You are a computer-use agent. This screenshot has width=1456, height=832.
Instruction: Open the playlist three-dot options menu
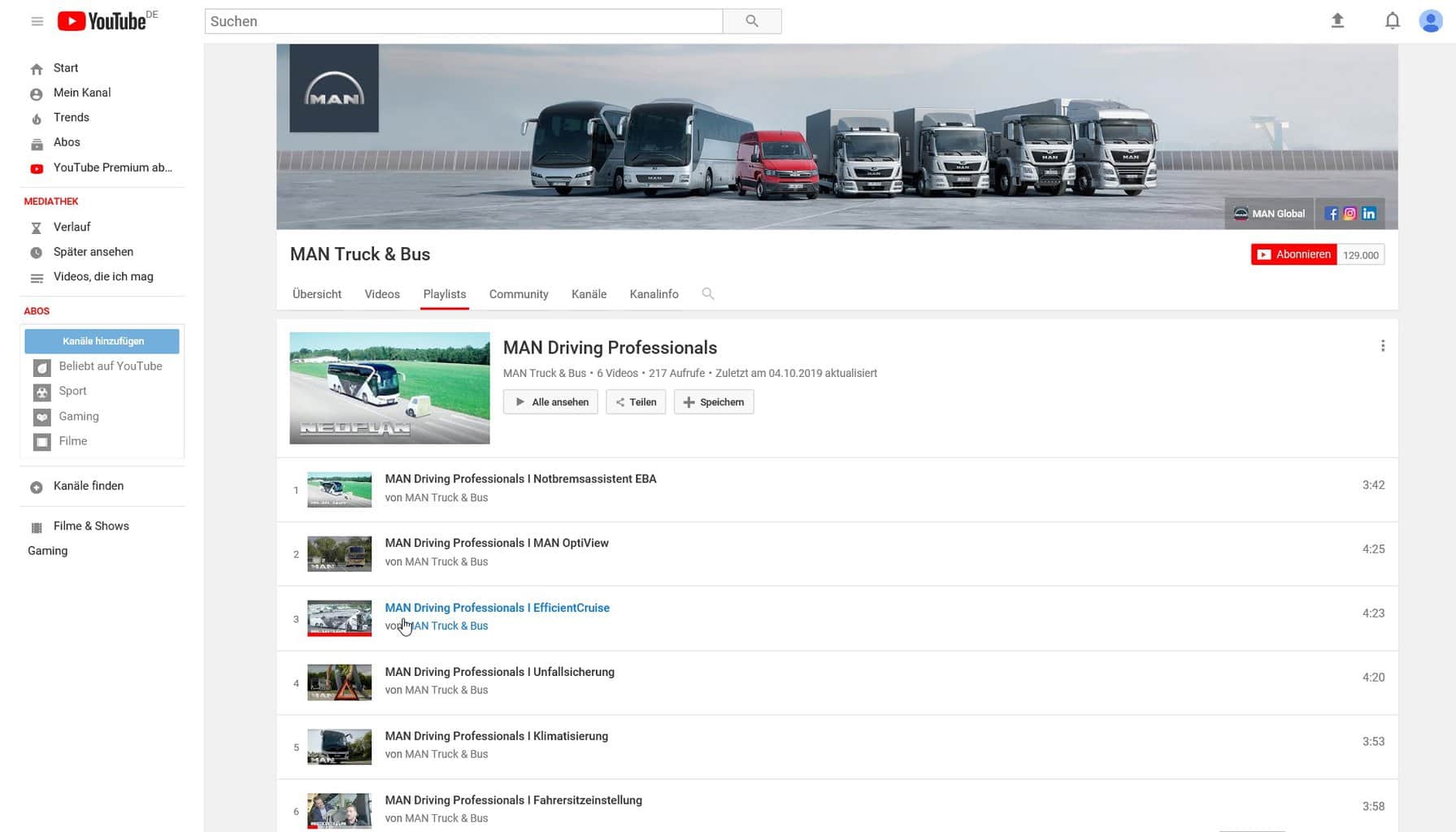(1382, 346)
